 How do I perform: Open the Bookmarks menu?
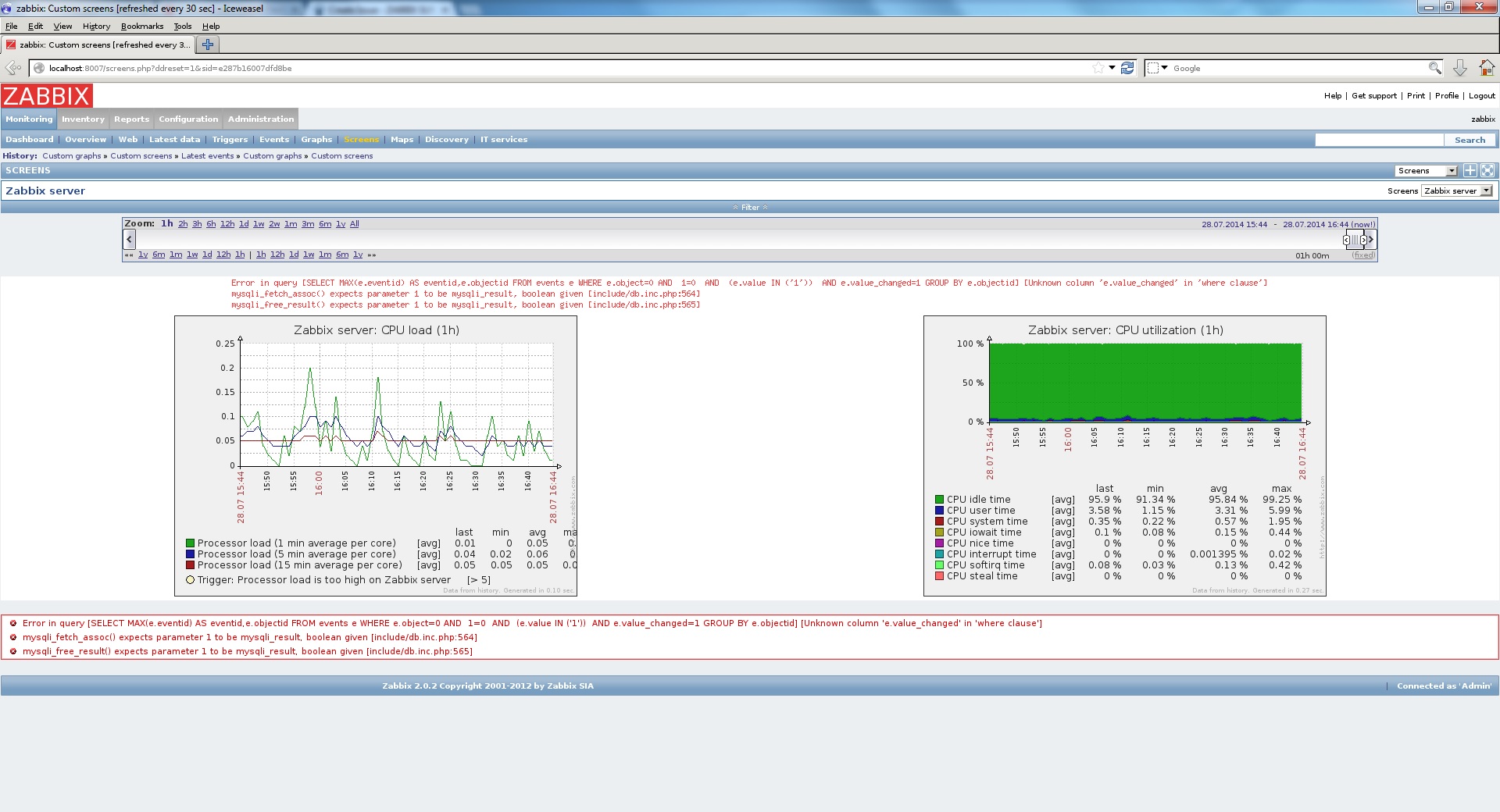142,26
